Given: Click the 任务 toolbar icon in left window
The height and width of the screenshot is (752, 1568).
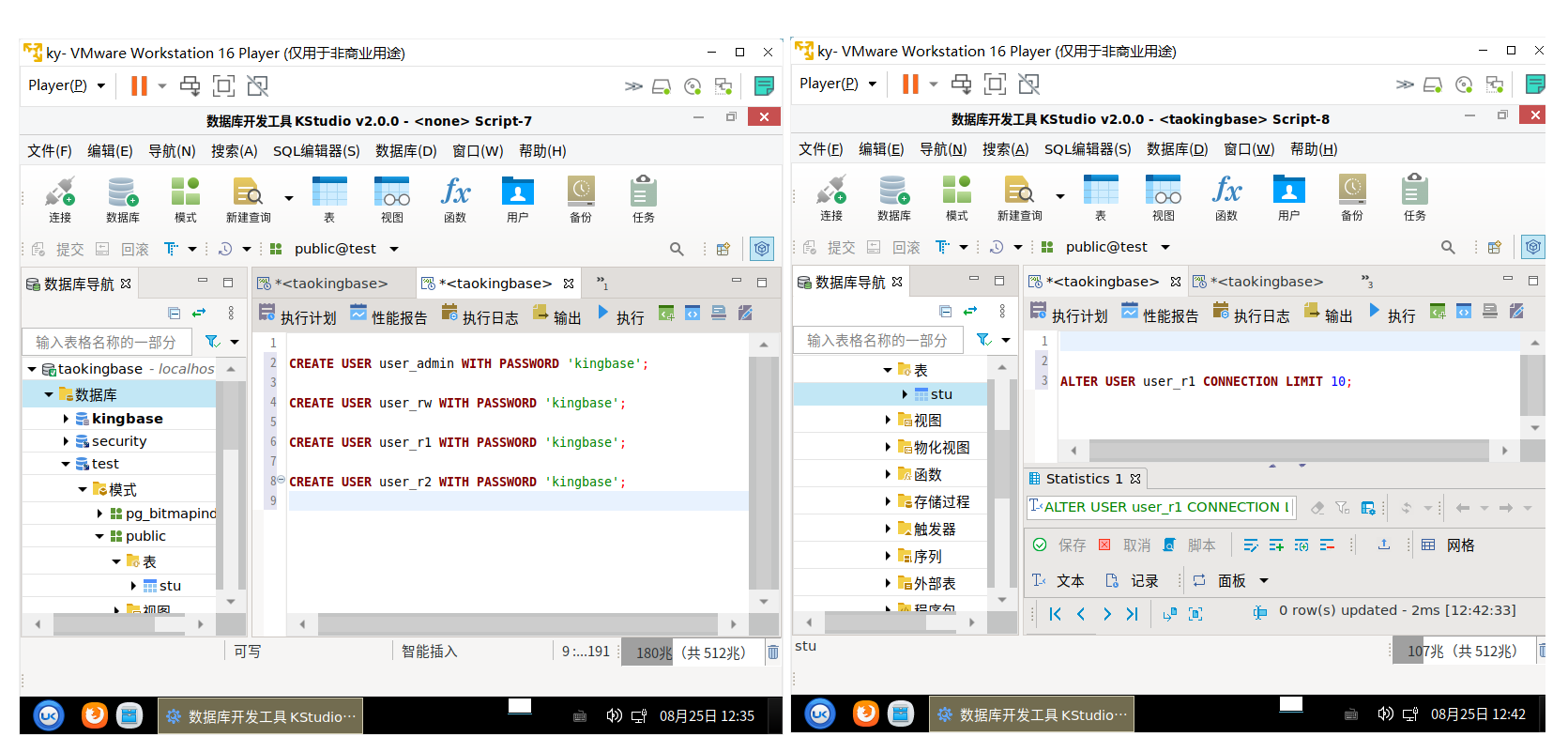Looking at the screenshot, I should [x=644, y=200].
